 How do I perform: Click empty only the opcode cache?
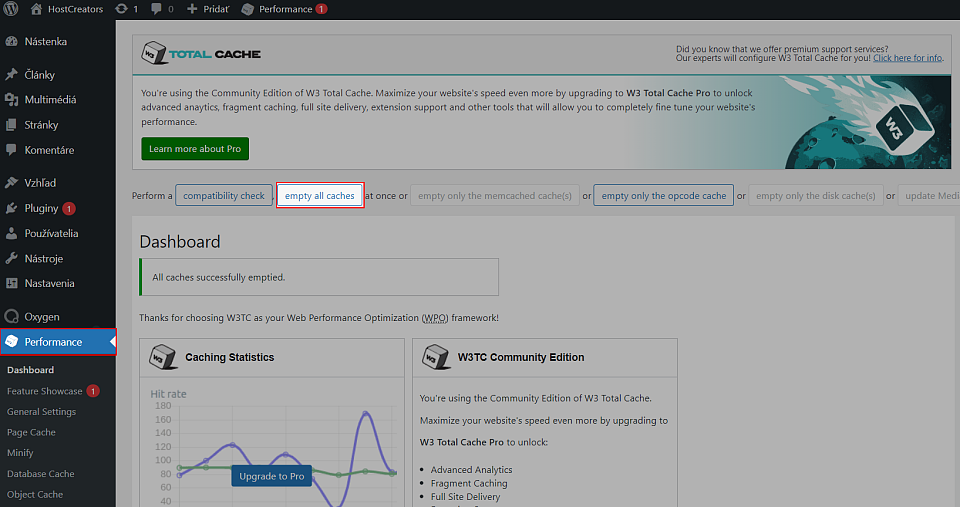[x=663, y=196]
